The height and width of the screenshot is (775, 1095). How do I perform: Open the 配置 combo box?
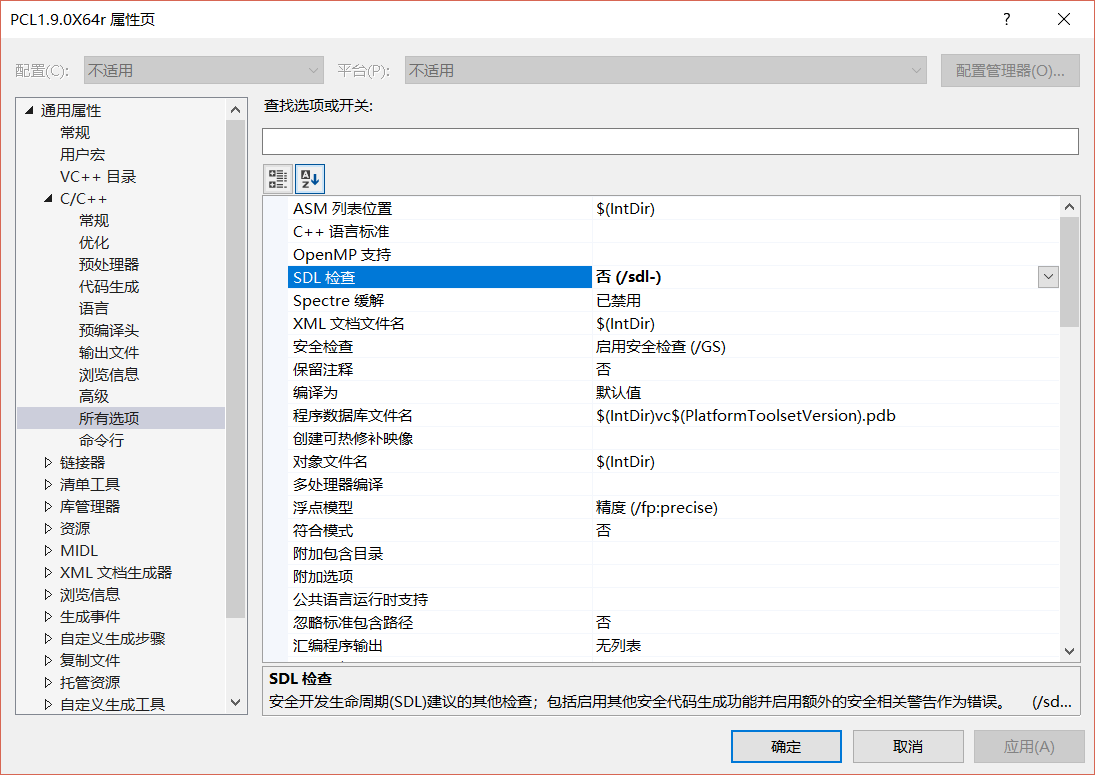204,71
